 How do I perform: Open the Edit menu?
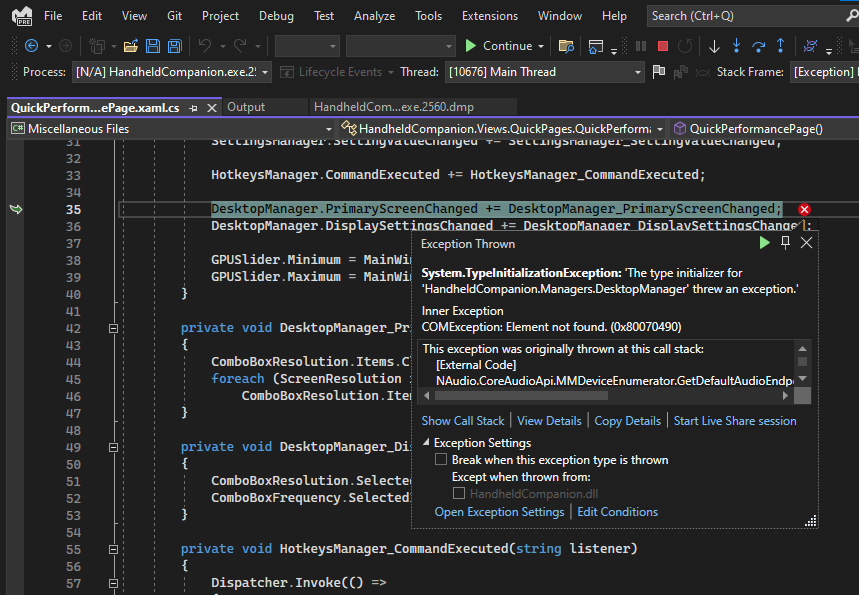tap(91, 16)
